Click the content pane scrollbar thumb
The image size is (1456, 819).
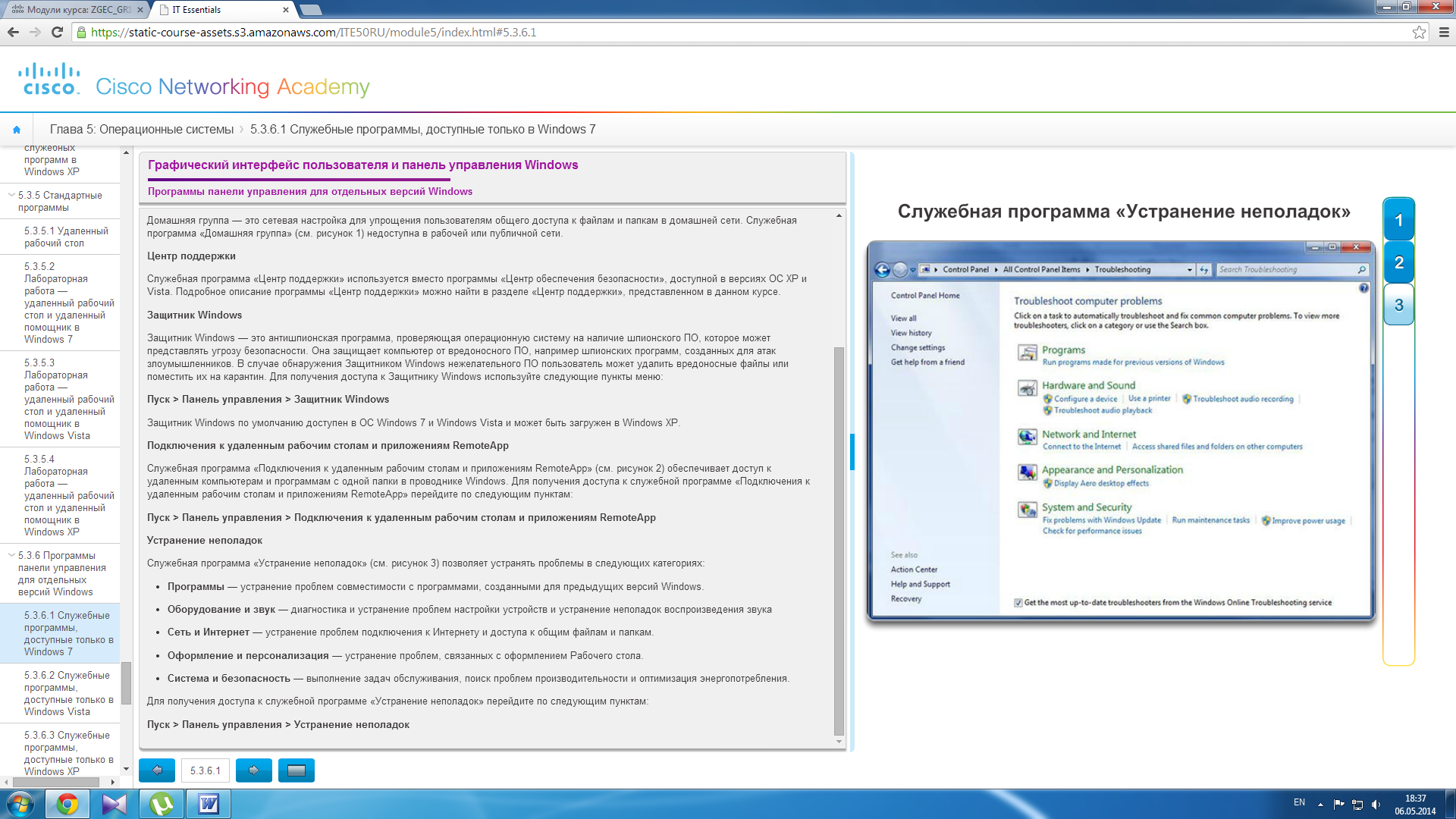[x=839, y=541]
